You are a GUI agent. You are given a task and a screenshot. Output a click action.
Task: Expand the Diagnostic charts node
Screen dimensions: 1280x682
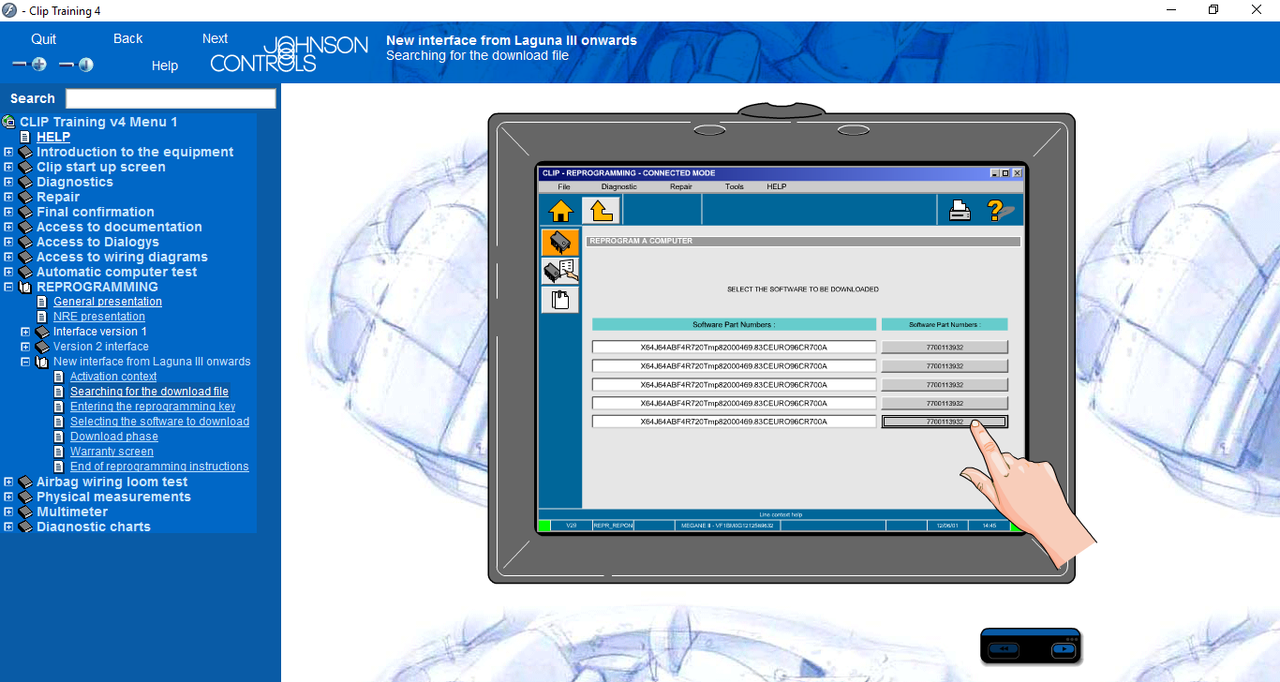click(9, 527)
